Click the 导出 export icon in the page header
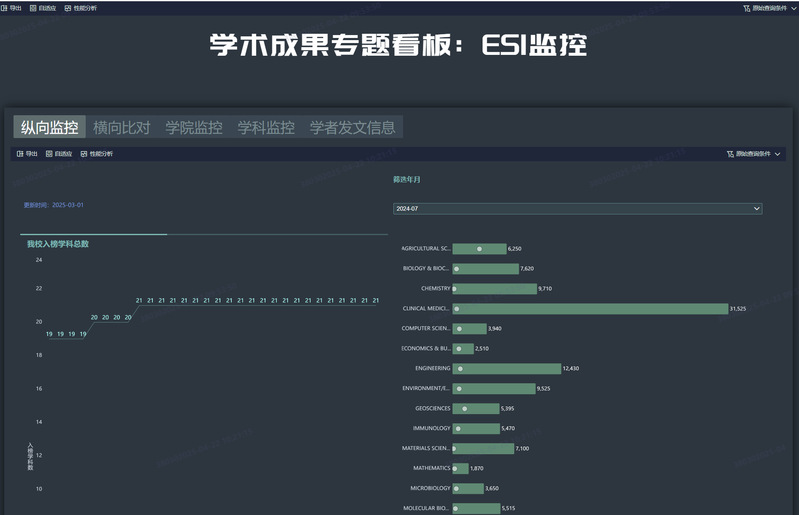The image size is (799, 515). click(6, 8)
